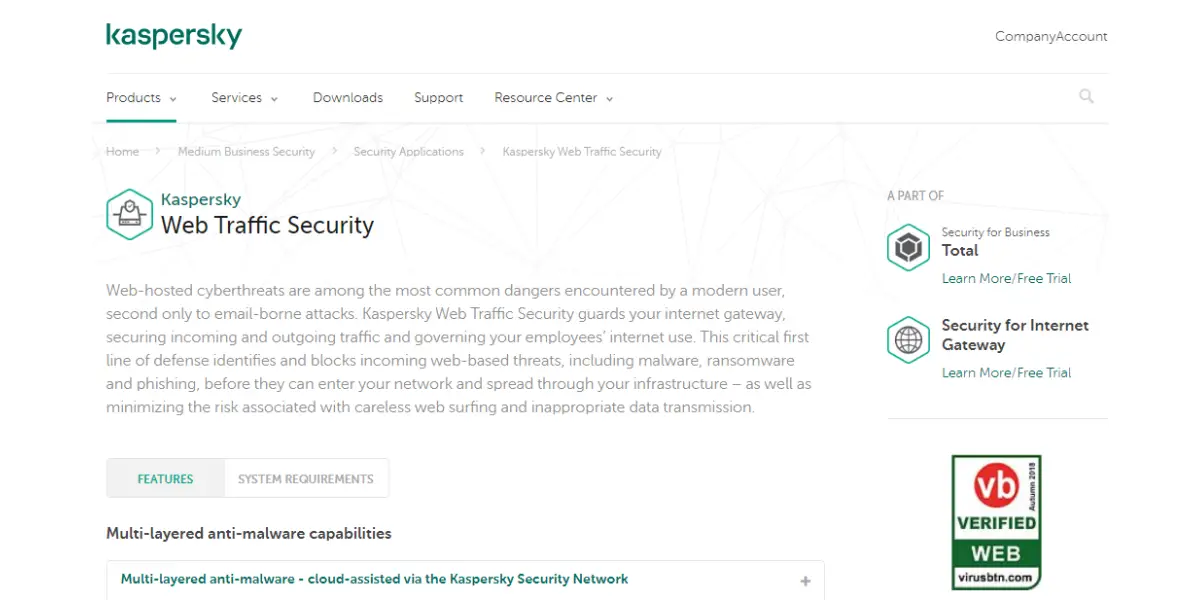Click the Security for Internet Gateway globe icon
Viewport: 1200px width, 600px height.
[x=908, y=340]
